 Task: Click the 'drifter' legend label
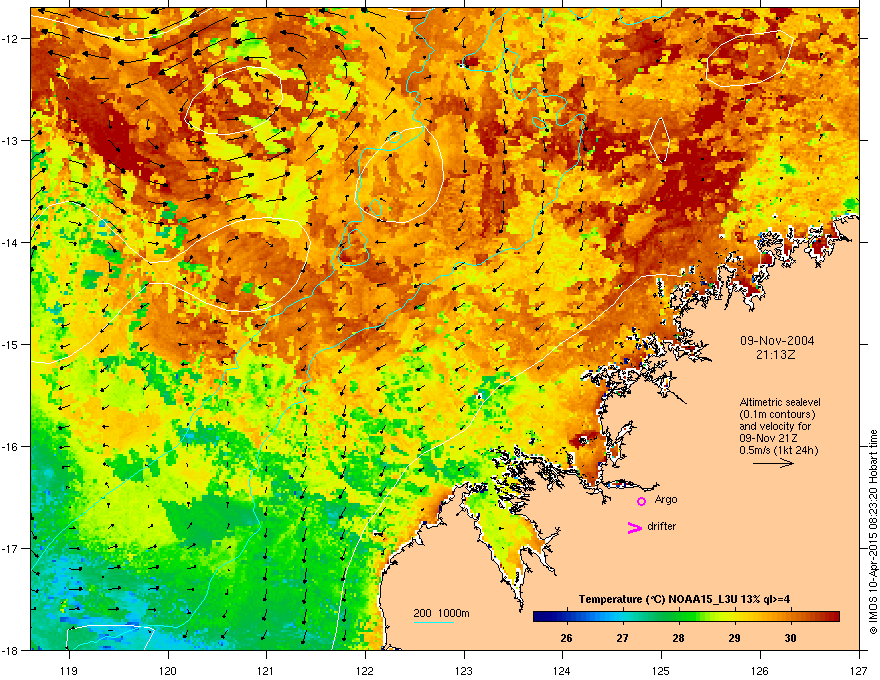pos(662,526)
